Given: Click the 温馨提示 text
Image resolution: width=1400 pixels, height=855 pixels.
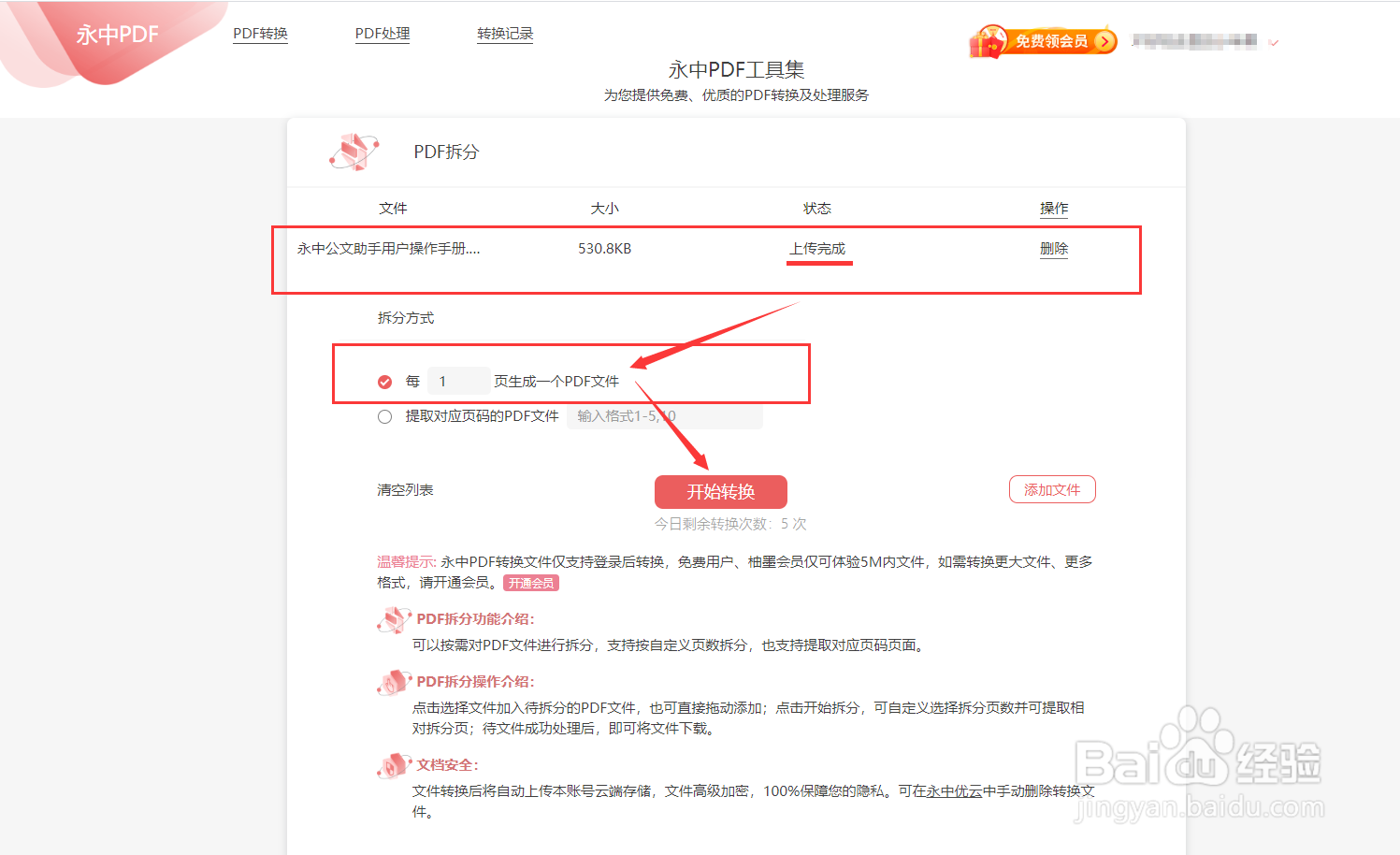Looking at the screenshot, I should 407,562.
